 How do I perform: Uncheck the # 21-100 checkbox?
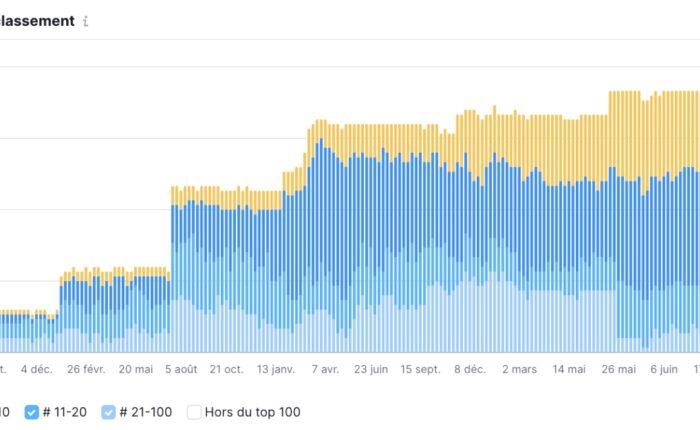[108, 411]
